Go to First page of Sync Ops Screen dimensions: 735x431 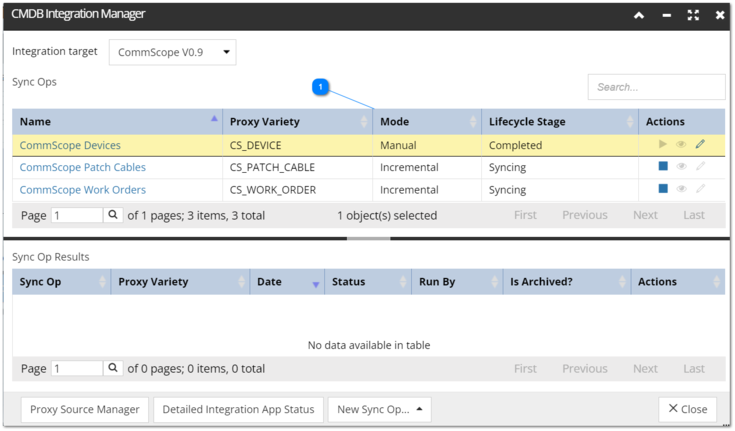525,215
